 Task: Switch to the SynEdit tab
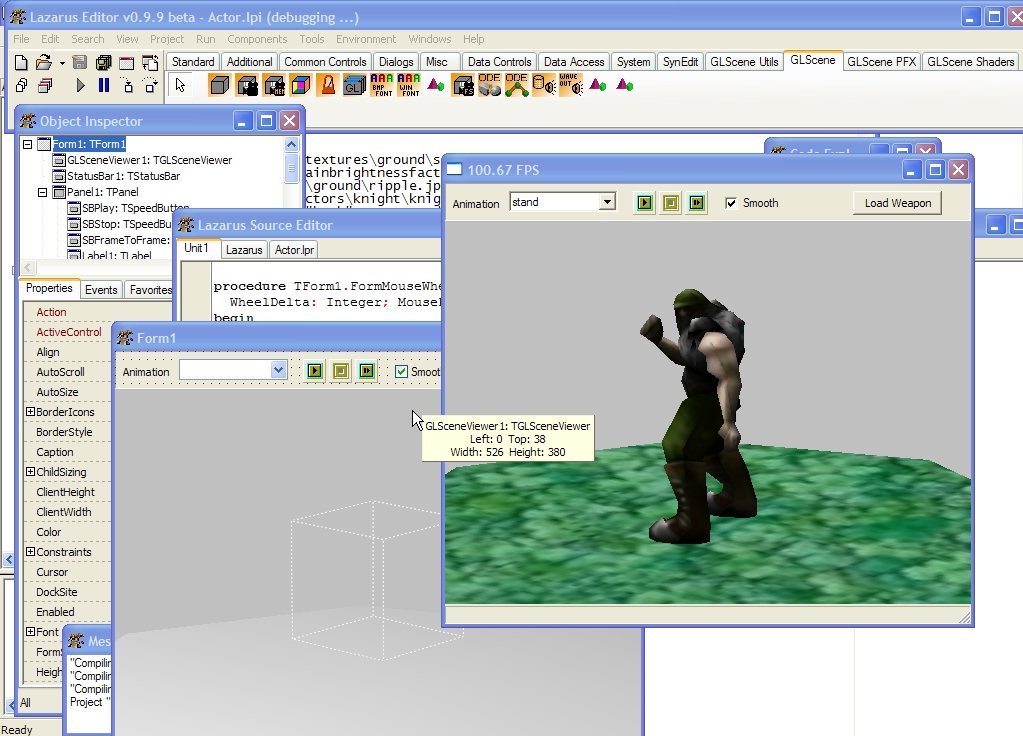click(x=680, y=62)
